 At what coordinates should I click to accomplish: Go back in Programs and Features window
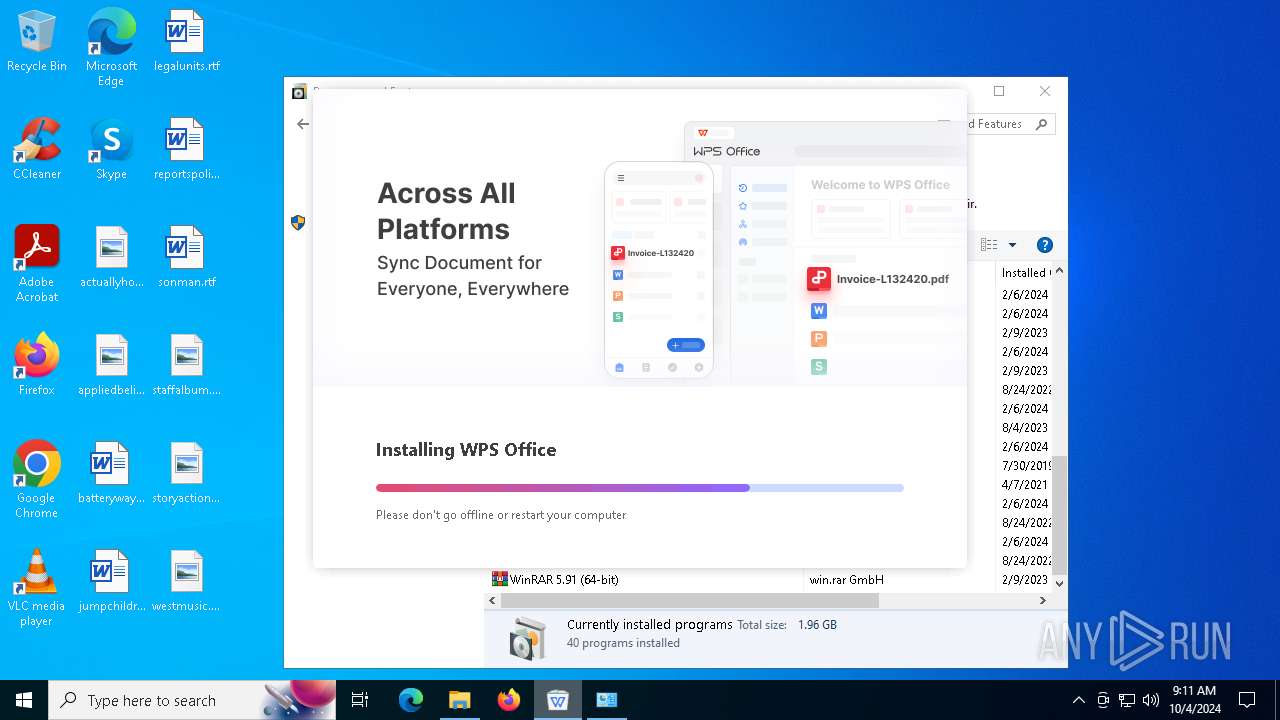[302, 124]
